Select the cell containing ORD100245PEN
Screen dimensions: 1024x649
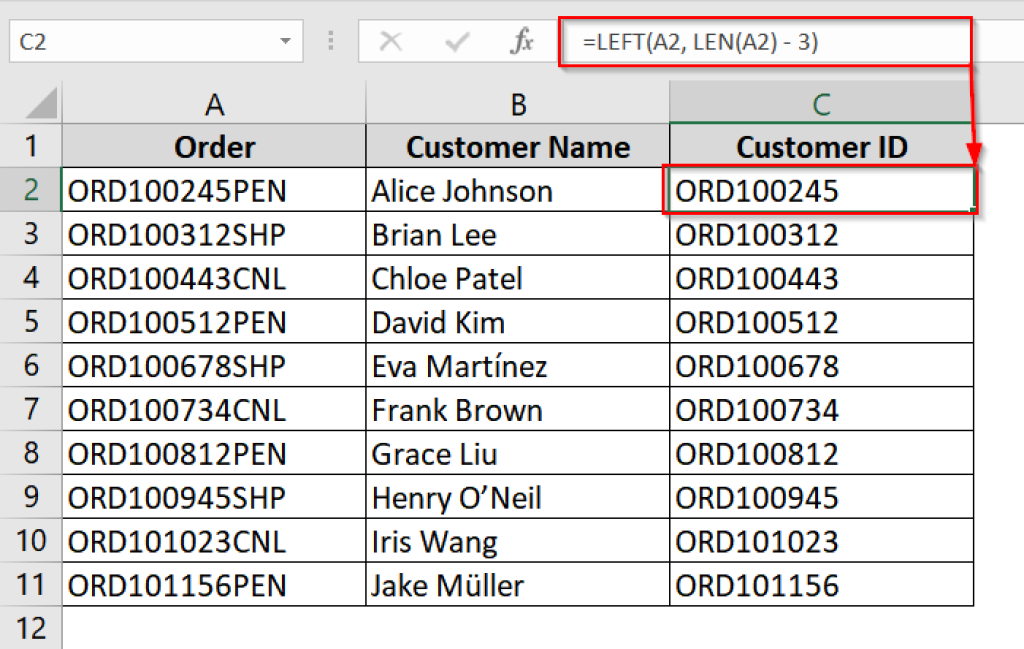(x=214, y=190)
